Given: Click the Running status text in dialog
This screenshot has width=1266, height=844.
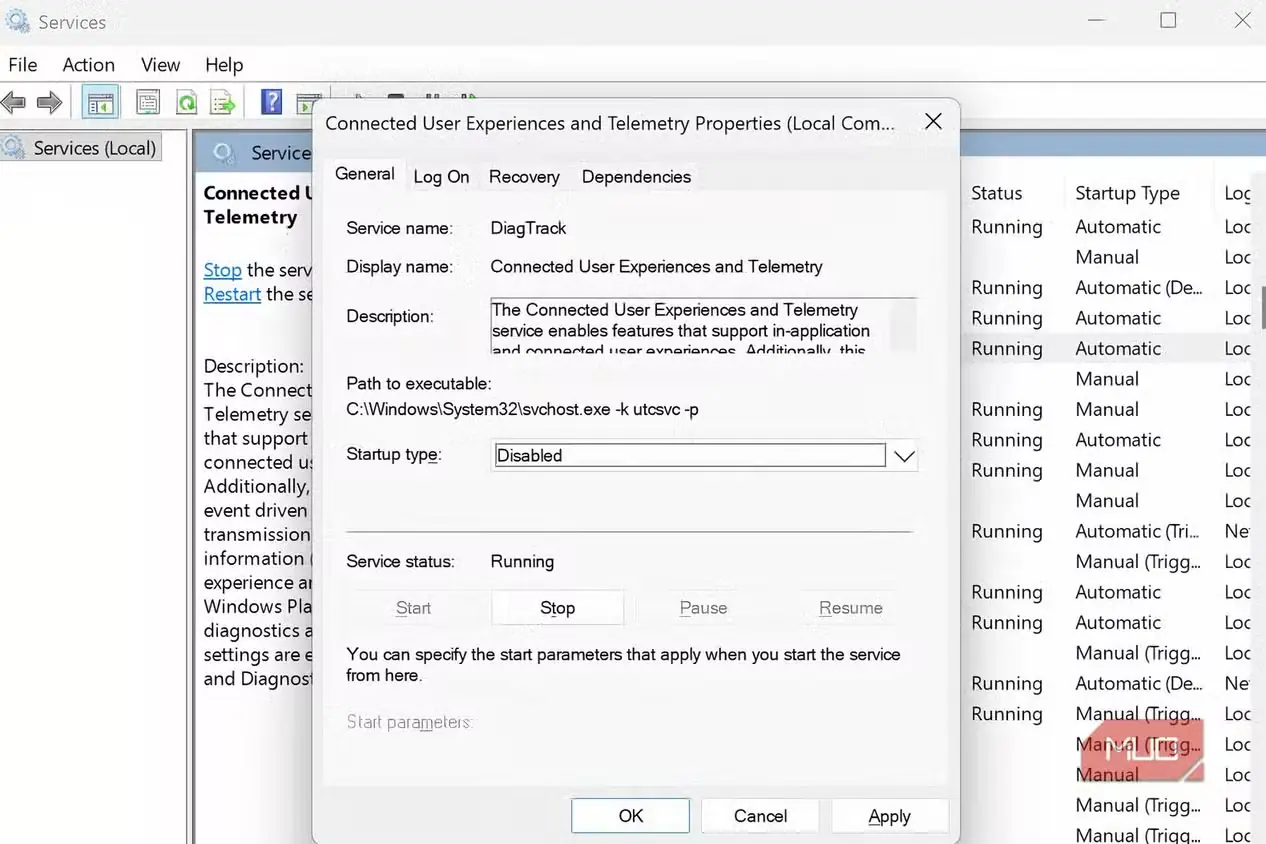Looking at the screenshot, I should tap(522, 562).
